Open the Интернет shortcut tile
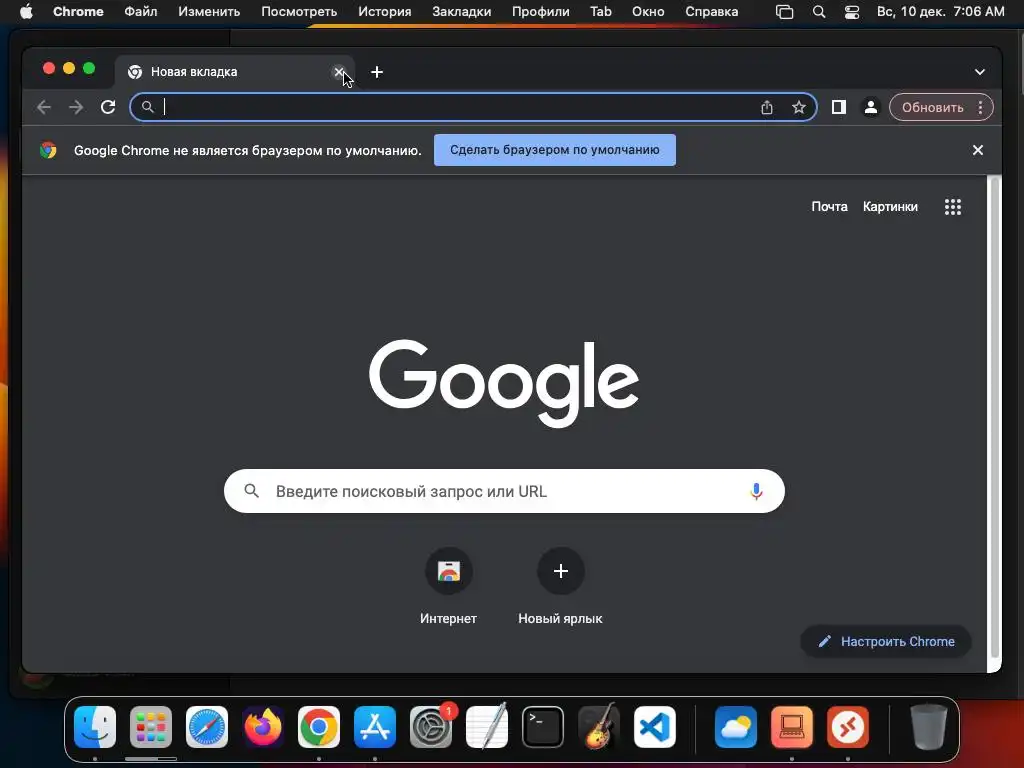This screenshot has height=768, width=1024. (x=448, y=586)
